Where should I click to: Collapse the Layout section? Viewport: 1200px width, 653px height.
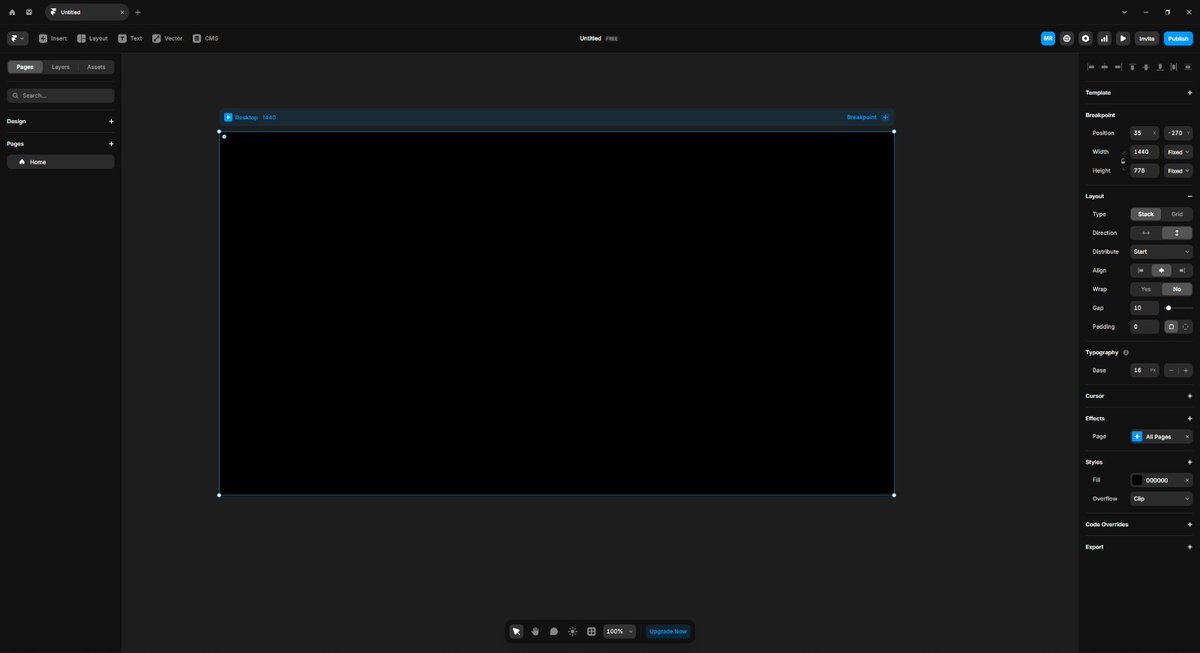[1189, 196]
